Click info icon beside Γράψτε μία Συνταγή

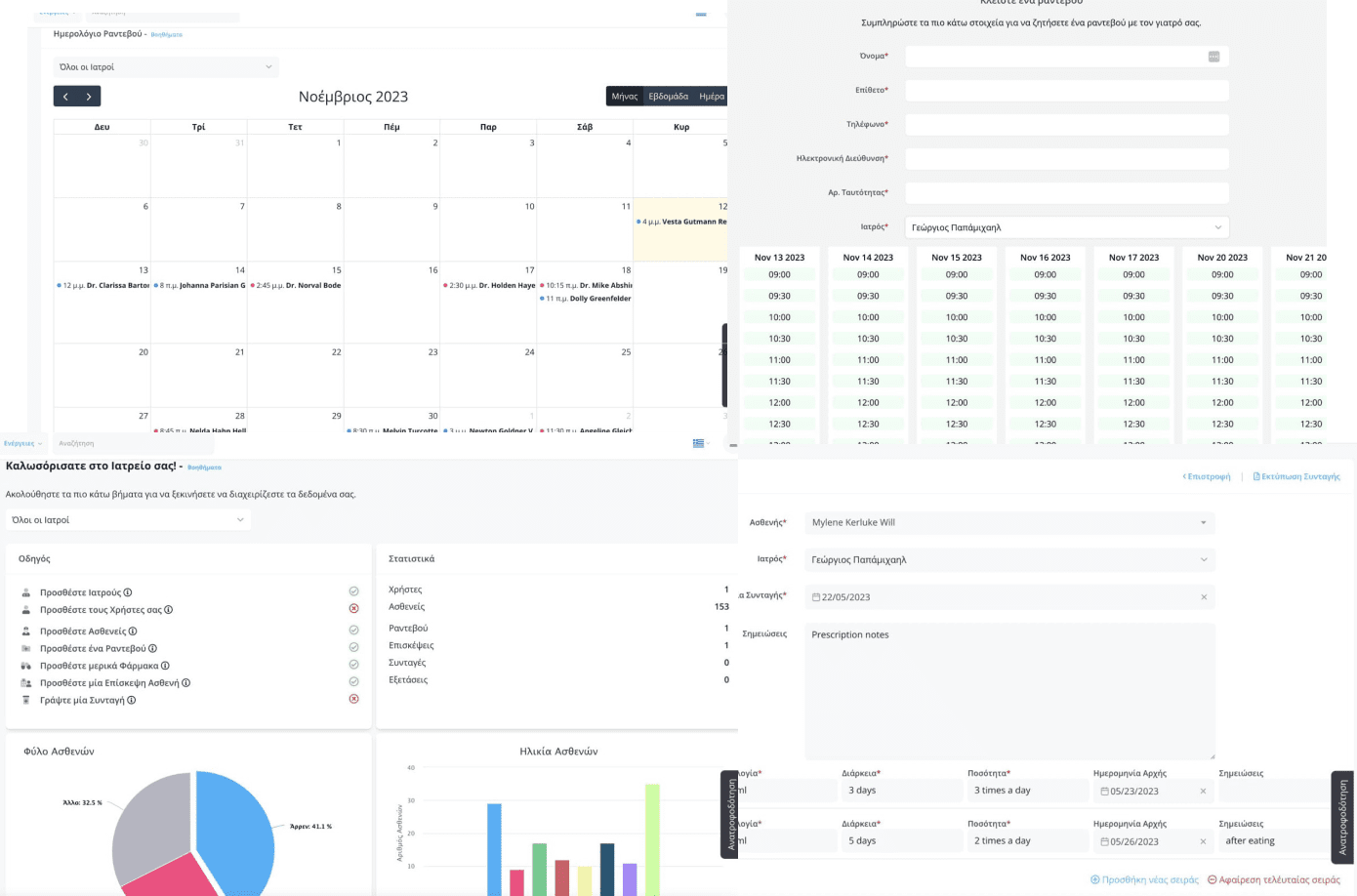(x=131, y=700)
